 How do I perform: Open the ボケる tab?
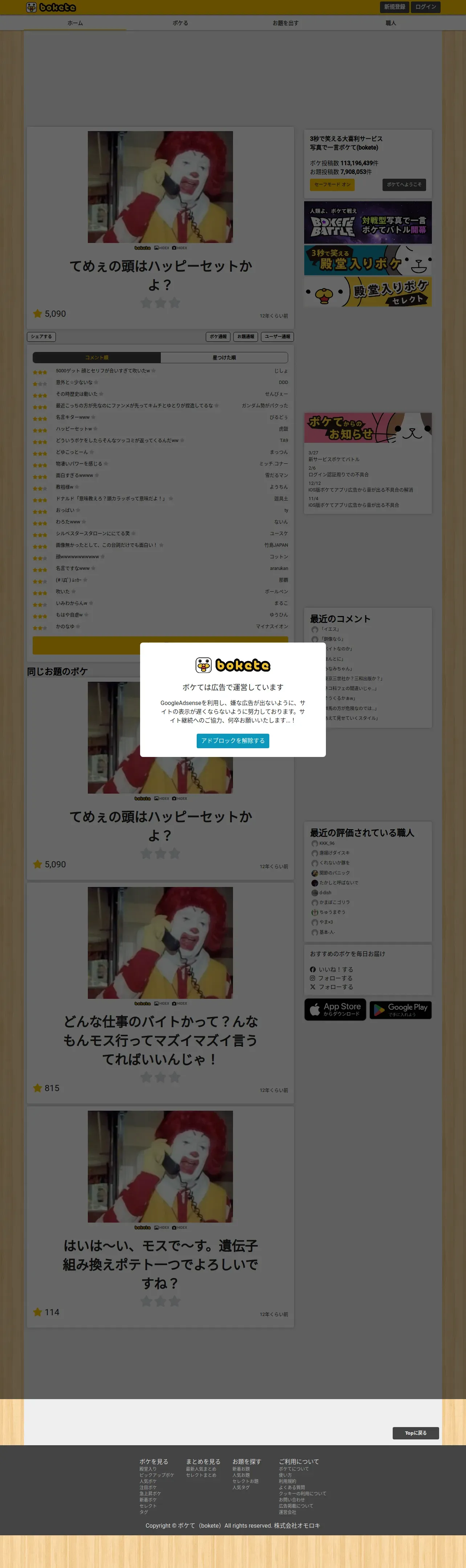pos(180,23)
